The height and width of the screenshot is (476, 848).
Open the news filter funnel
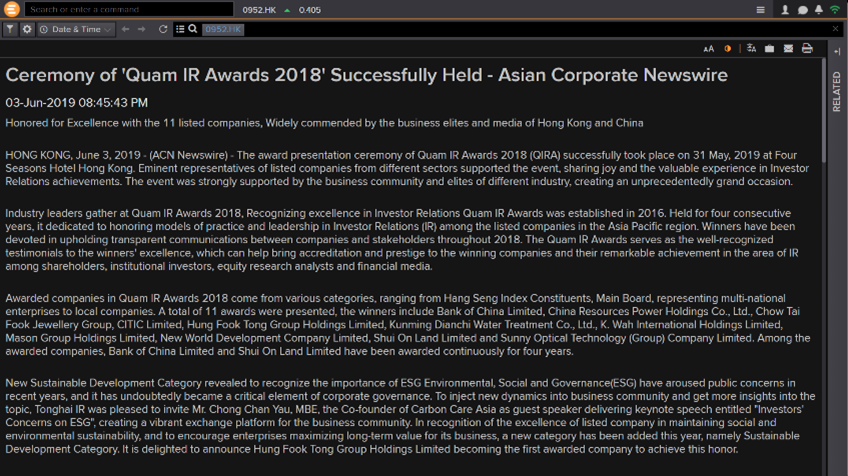coord(10,29)
